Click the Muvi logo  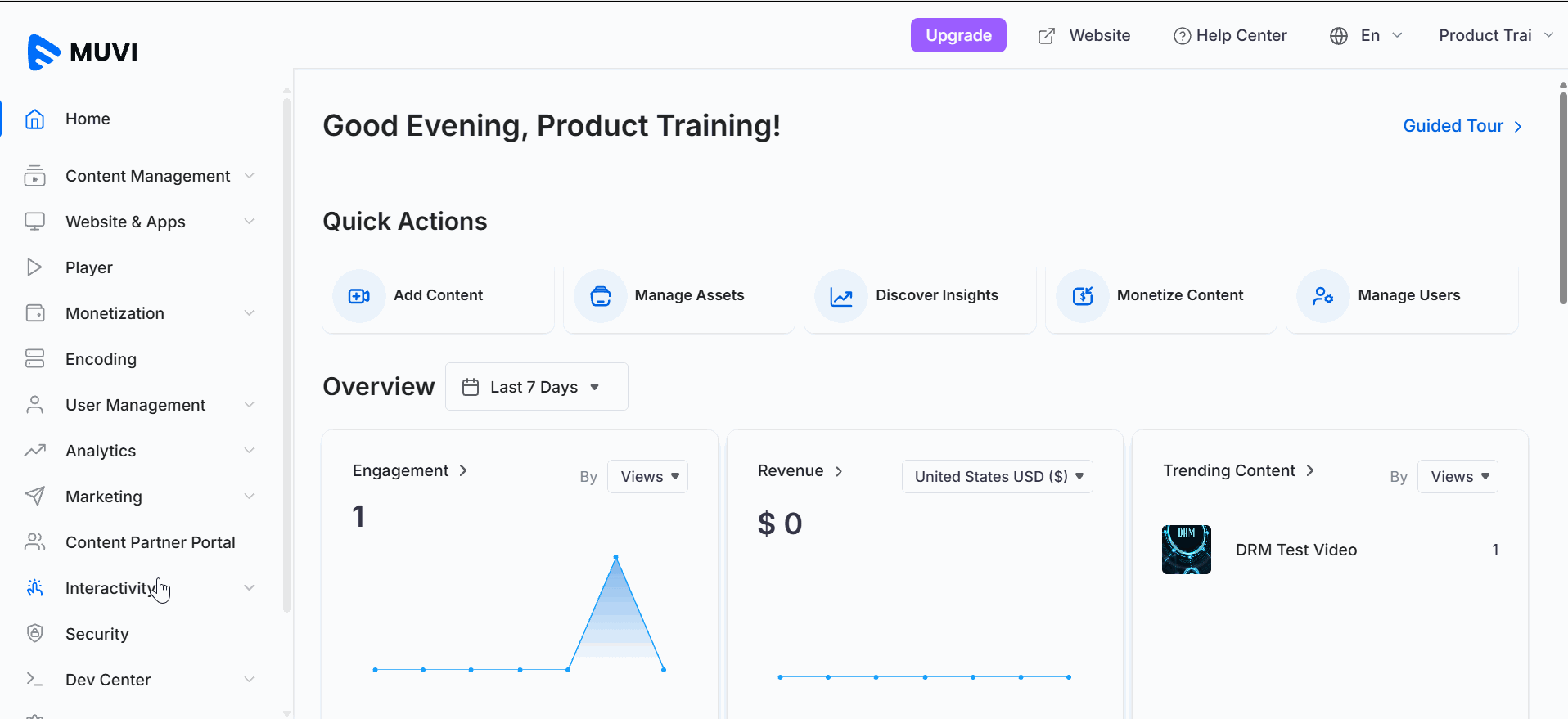[83, 52]
